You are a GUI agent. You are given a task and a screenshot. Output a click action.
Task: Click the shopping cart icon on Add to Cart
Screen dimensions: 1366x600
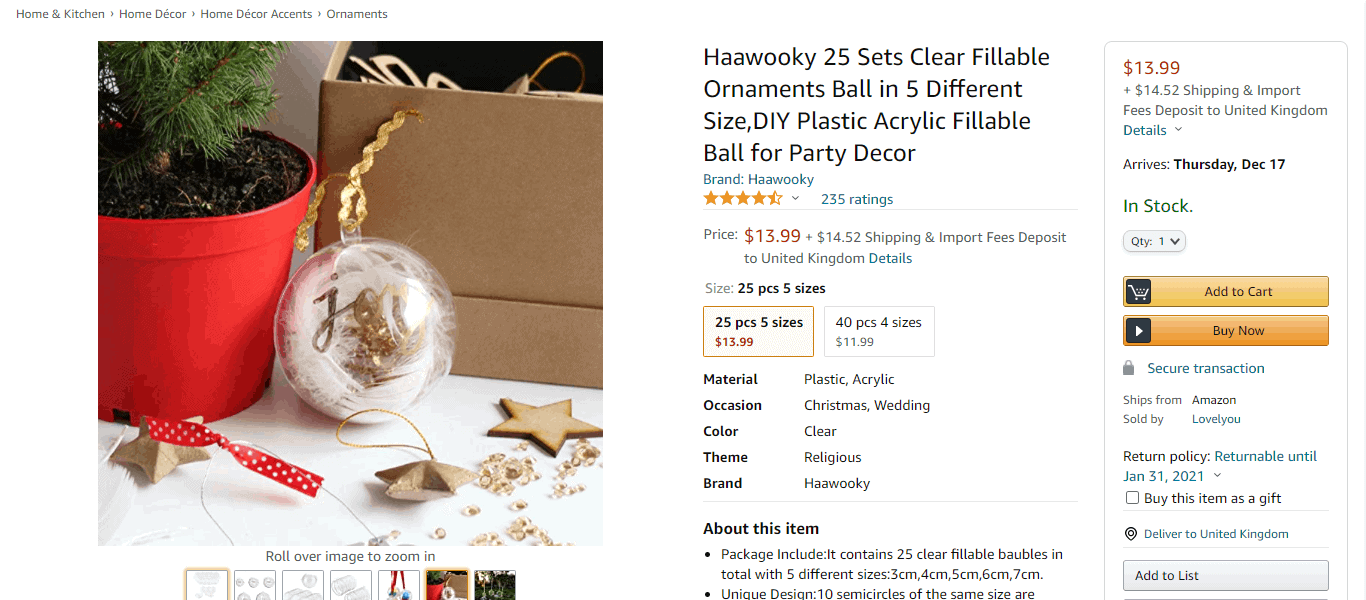(x=1138, y=292)
